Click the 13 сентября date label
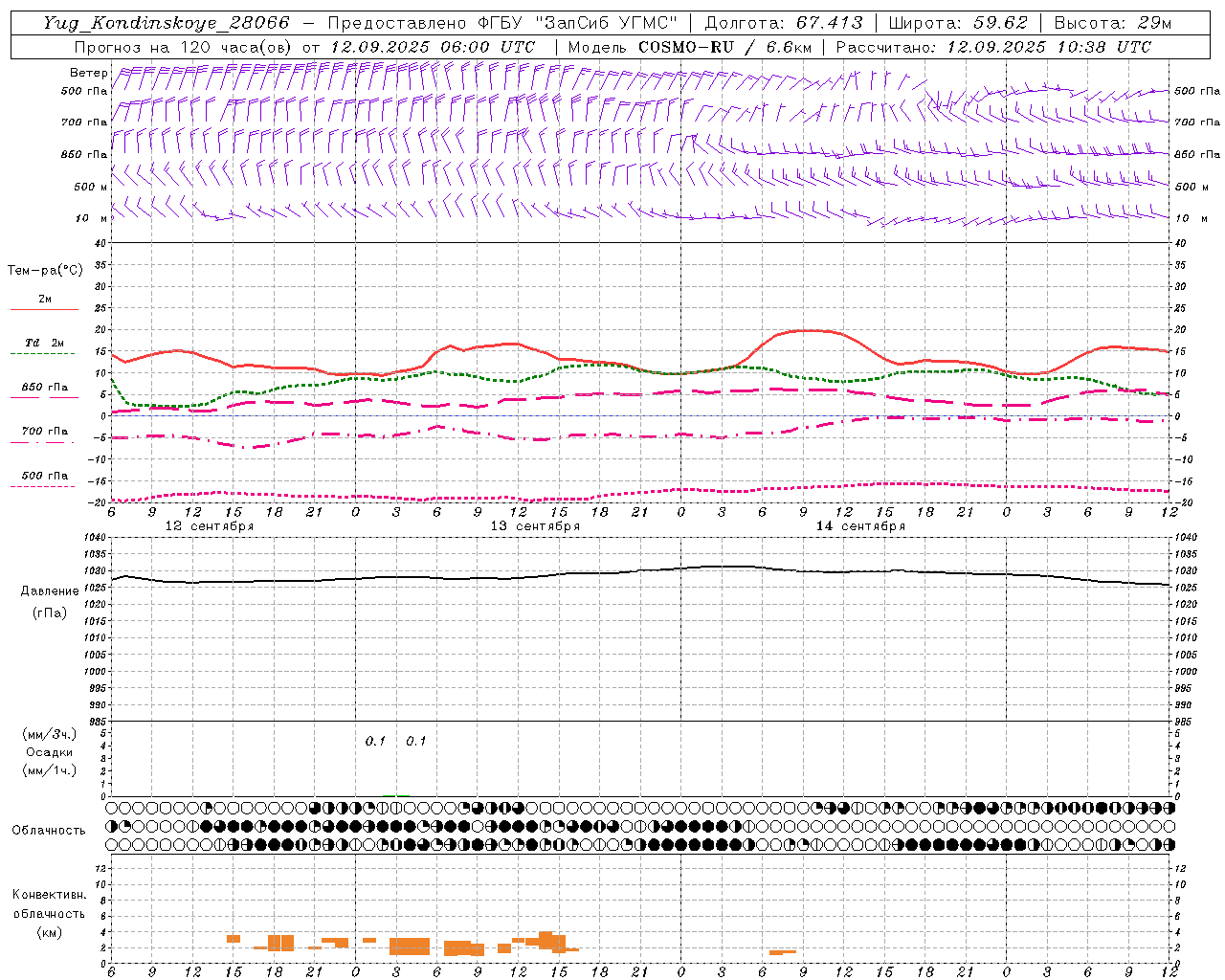The height and width of the screenshot is (980, 1225). pos(535,526)
